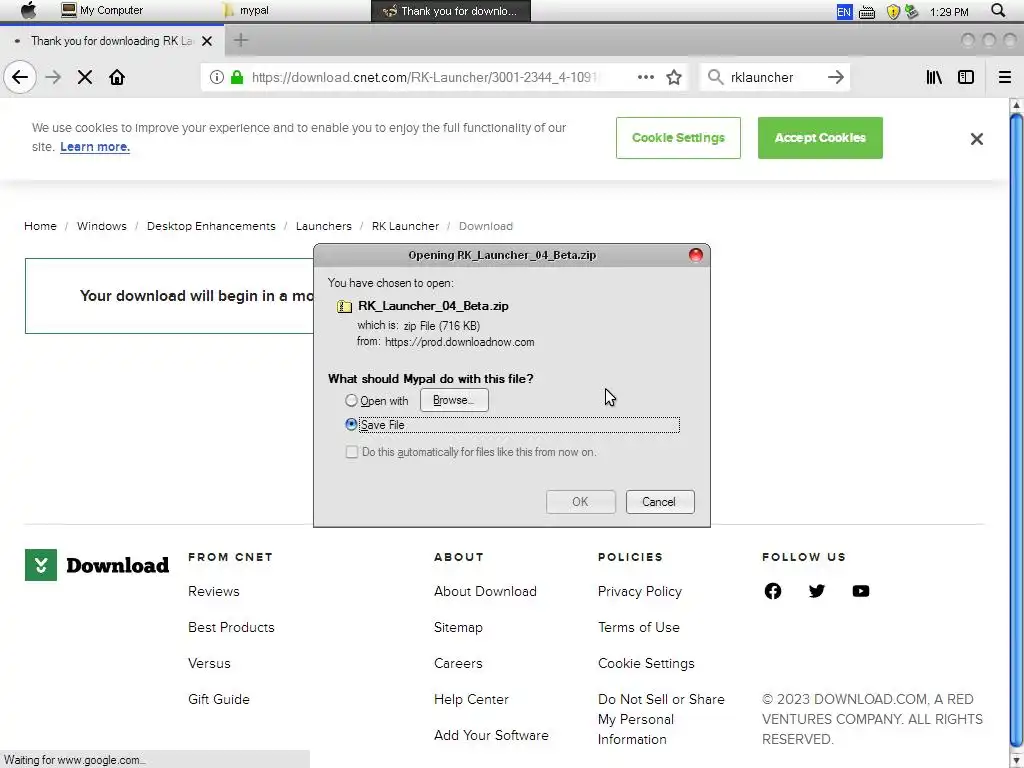Open the Twitter icon under Follow Us
This screenshot has width=1024, height=768.
point(816,591)
